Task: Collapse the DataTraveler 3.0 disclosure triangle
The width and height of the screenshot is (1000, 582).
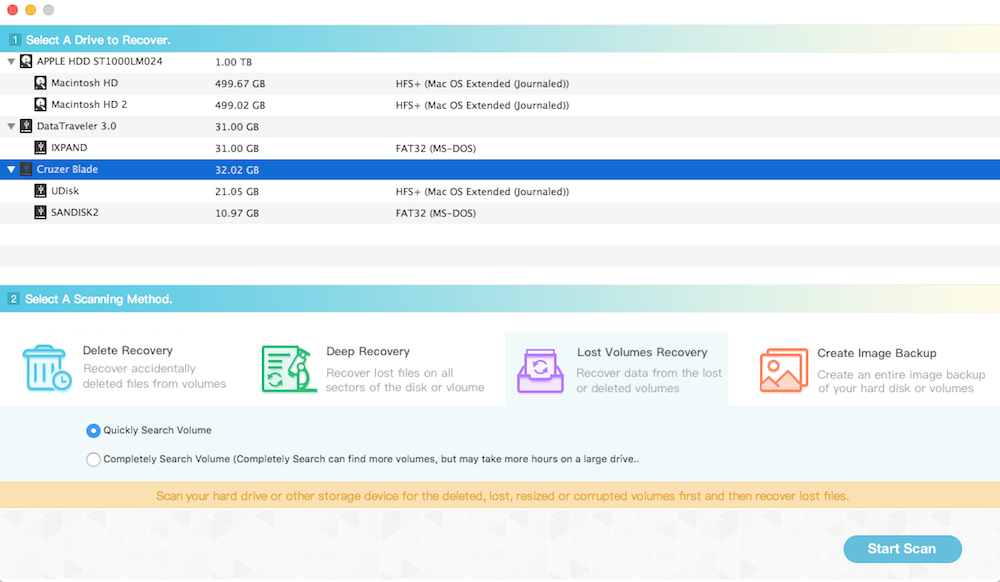Action: [11, 126]
